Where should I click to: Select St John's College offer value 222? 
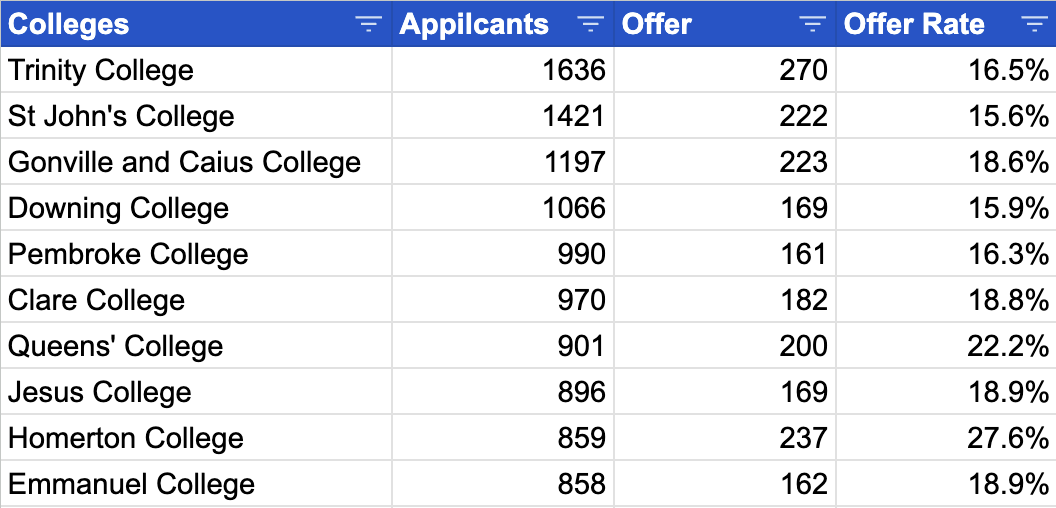pos(804,116)
